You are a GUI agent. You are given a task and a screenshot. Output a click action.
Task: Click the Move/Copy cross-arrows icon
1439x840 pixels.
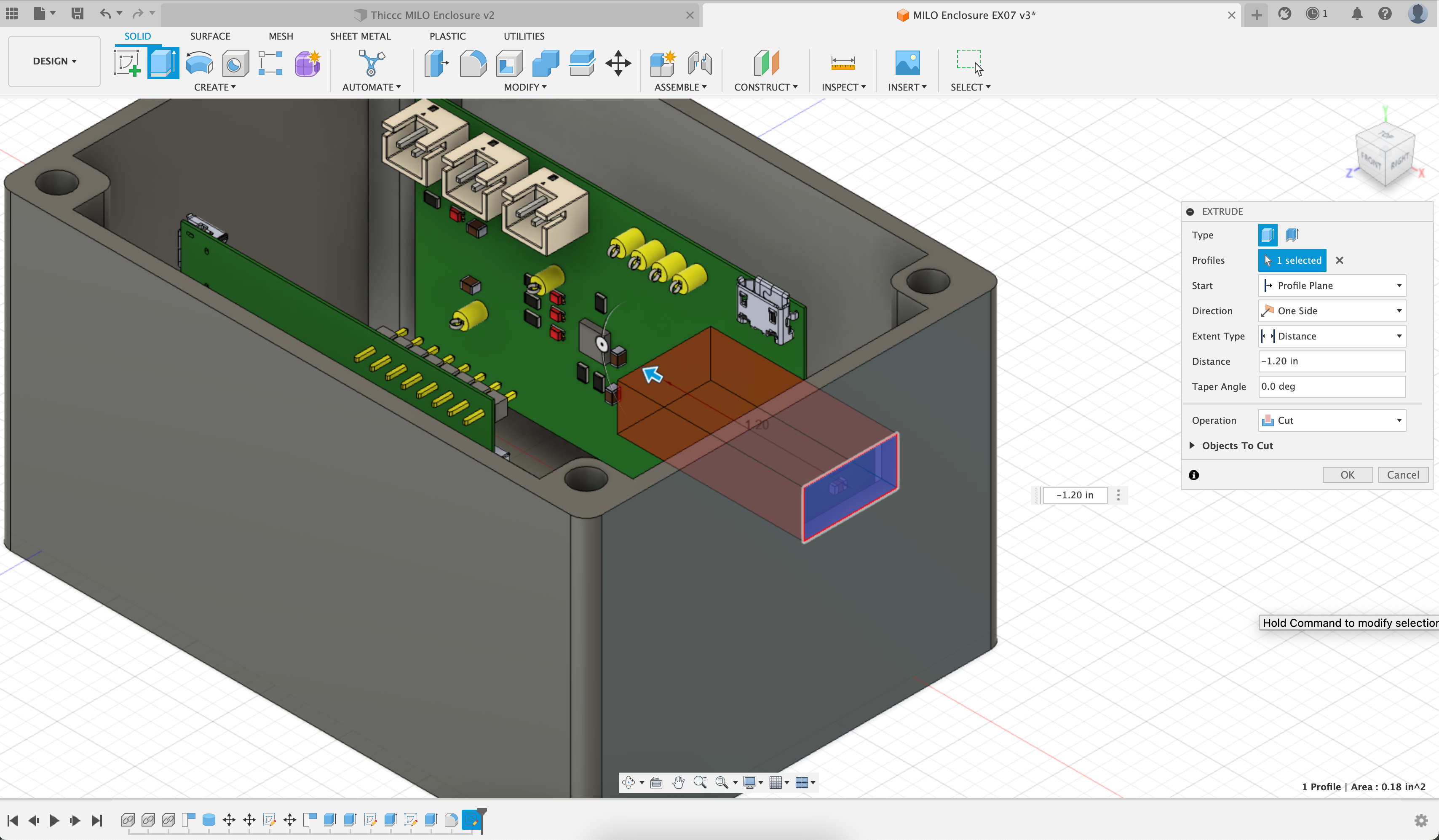click(x=618, y=63)
